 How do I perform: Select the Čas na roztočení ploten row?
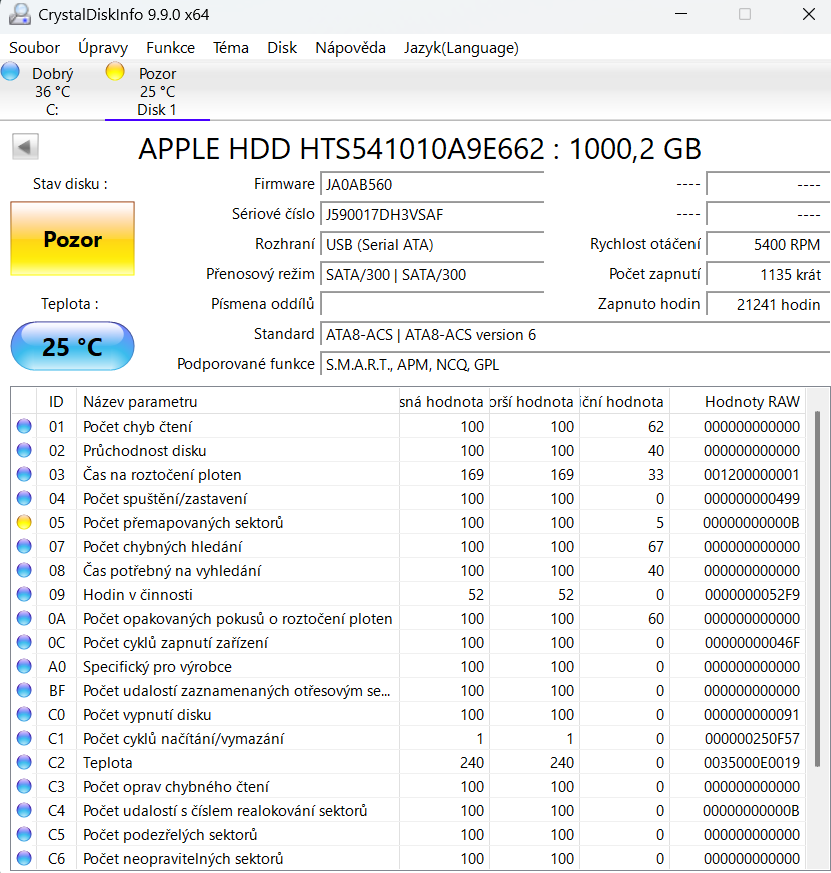[x=408, y=474]
